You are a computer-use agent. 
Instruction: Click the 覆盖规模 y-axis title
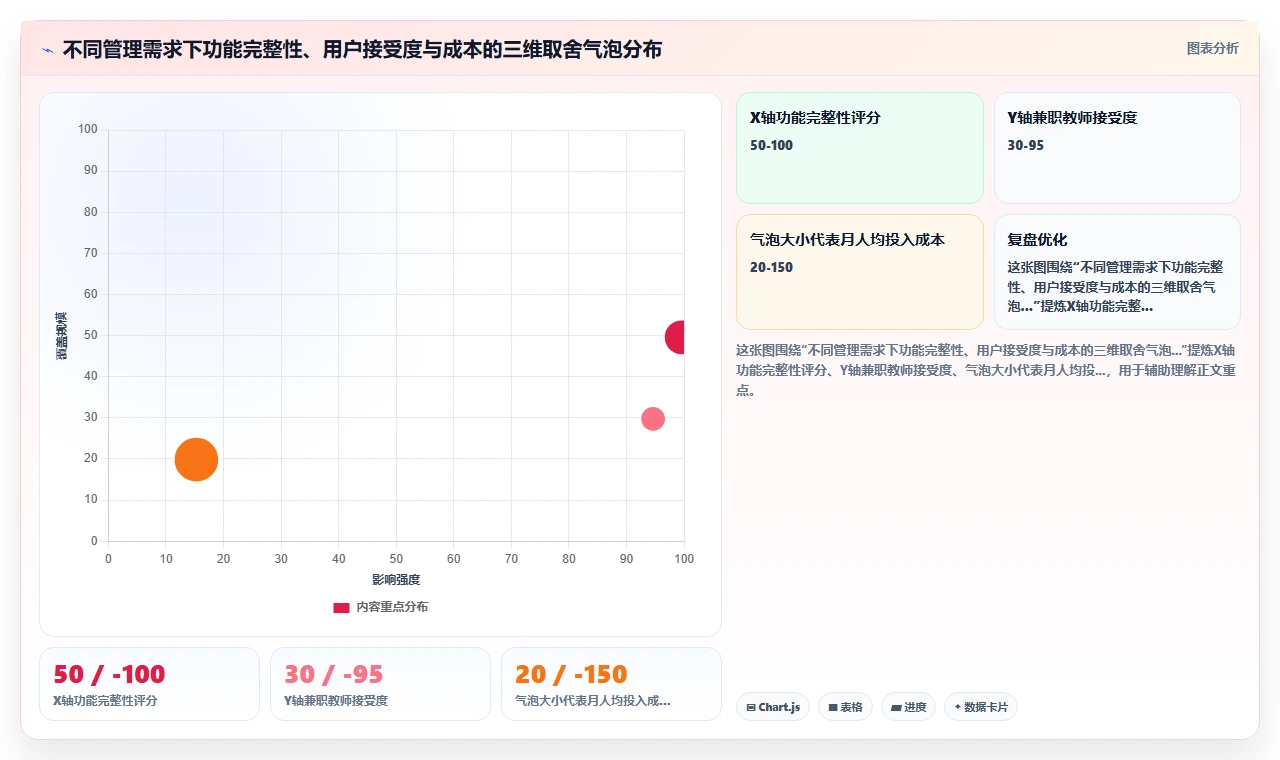tap(62, 336)
